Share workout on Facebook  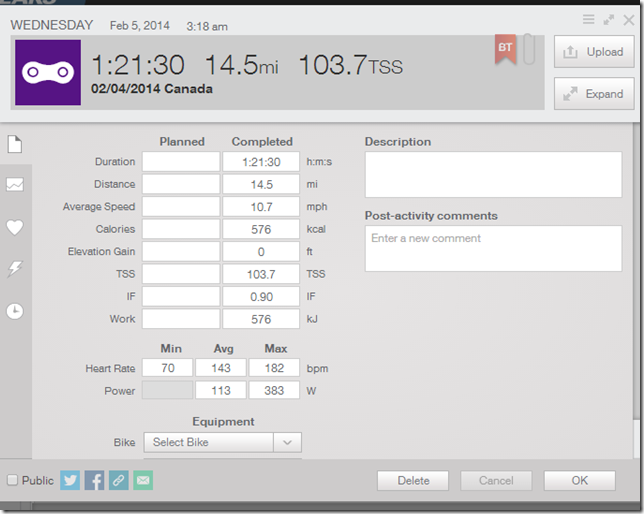(x=94, y=480)
